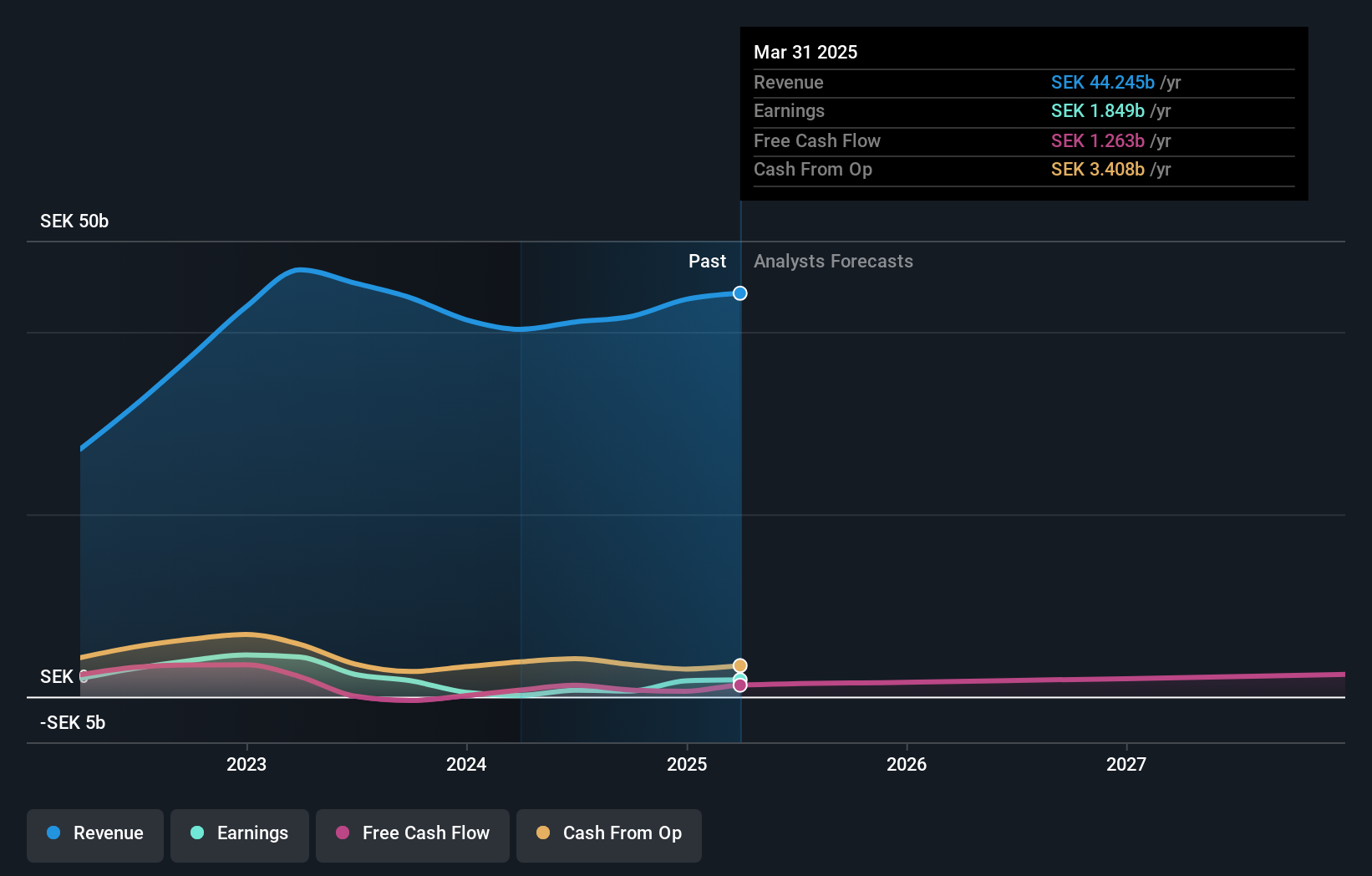Click the Past section label
The height and width of the screenshot is (876, 1372).
click(x=707, y=262)
